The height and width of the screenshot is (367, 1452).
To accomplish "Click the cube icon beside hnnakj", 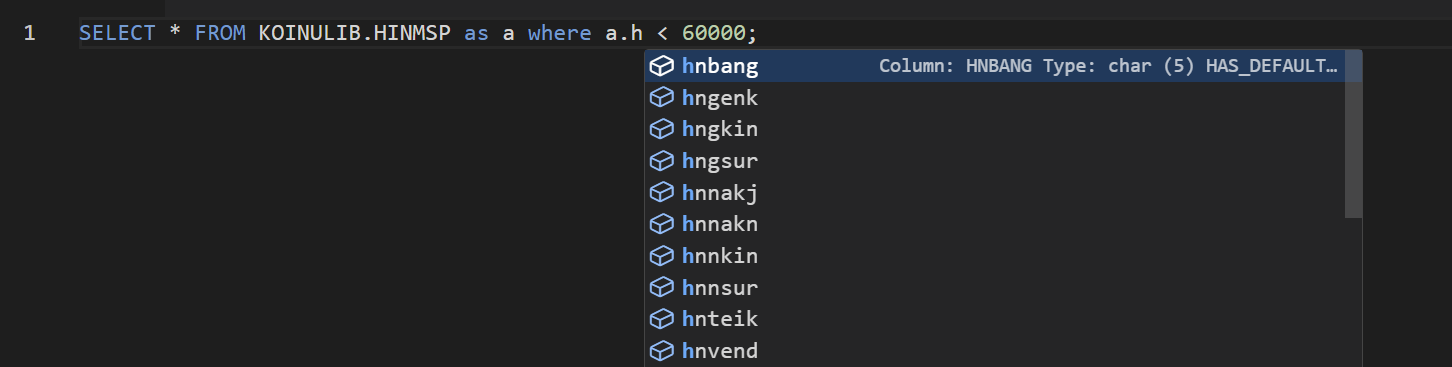I will click(660, 192).
